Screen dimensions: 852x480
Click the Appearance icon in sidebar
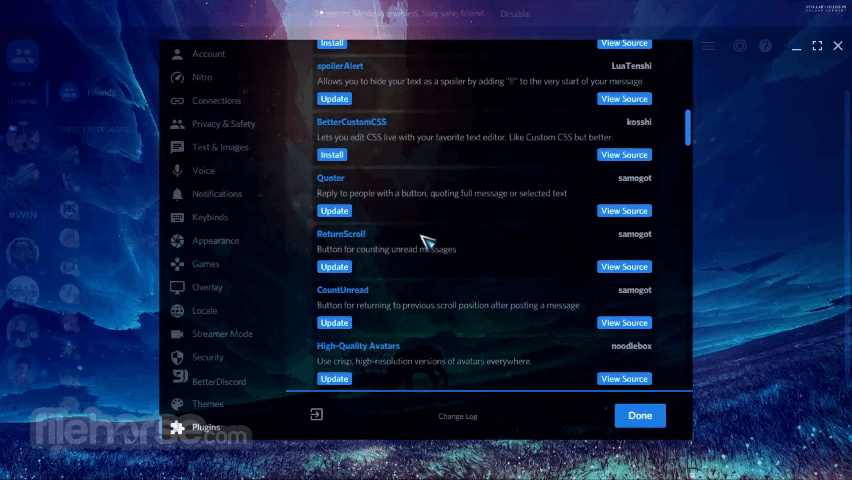pos(177,241)
